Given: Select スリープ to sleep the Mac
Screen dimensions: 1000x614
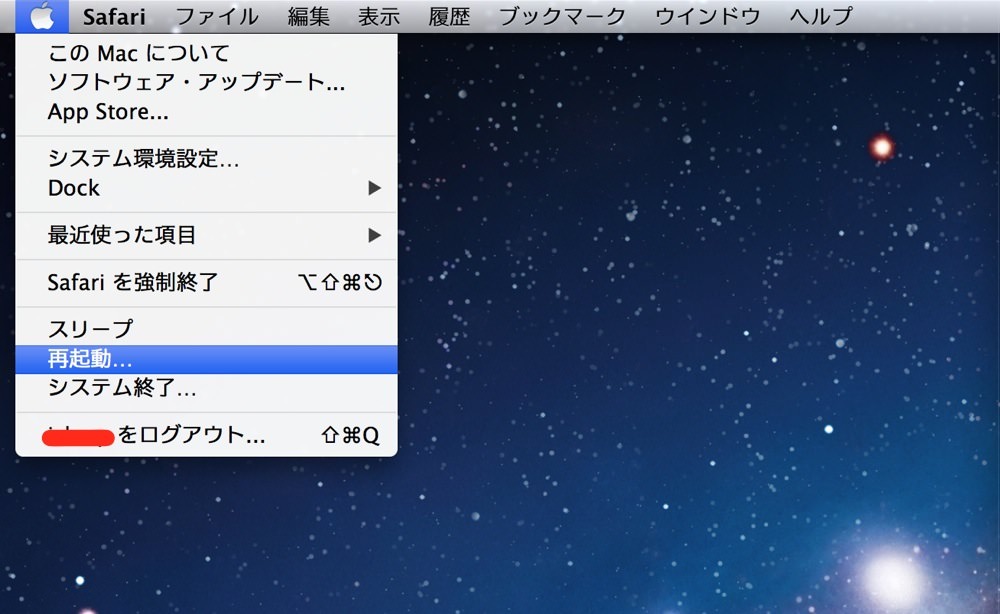Looking at the screenshot, I should tap(206, 329).
